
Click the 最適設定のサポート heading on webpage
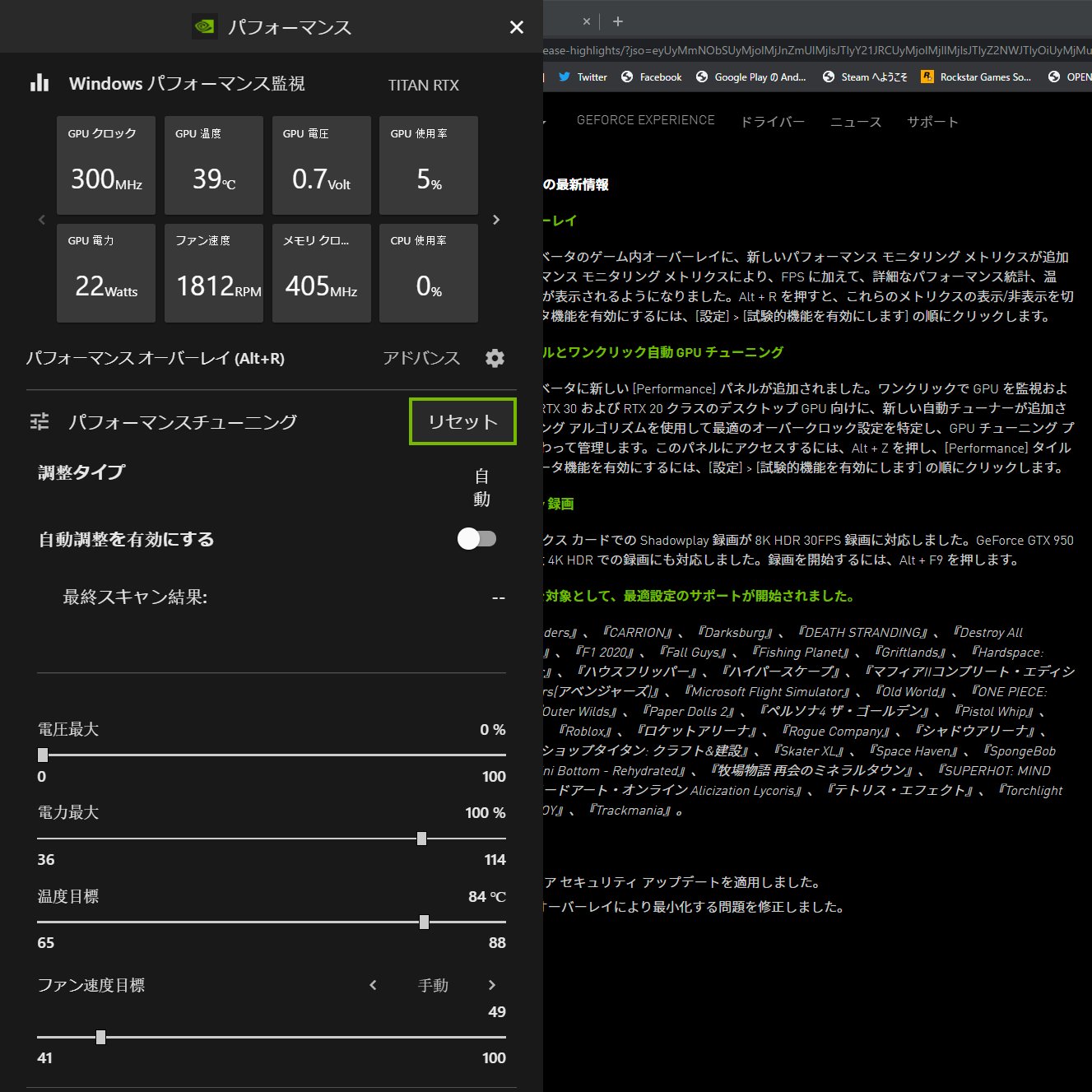coord(699,596)
